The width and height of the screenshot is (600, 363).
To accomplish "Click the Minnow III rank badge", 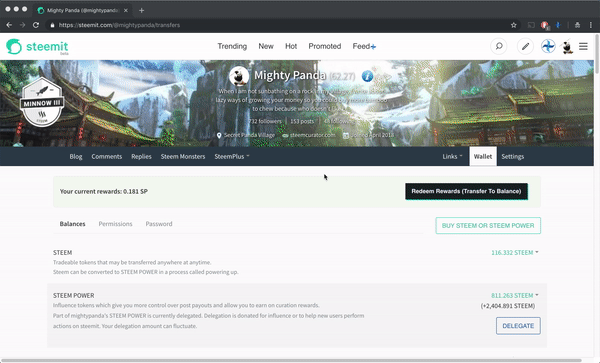I will [x=42, y=102].
